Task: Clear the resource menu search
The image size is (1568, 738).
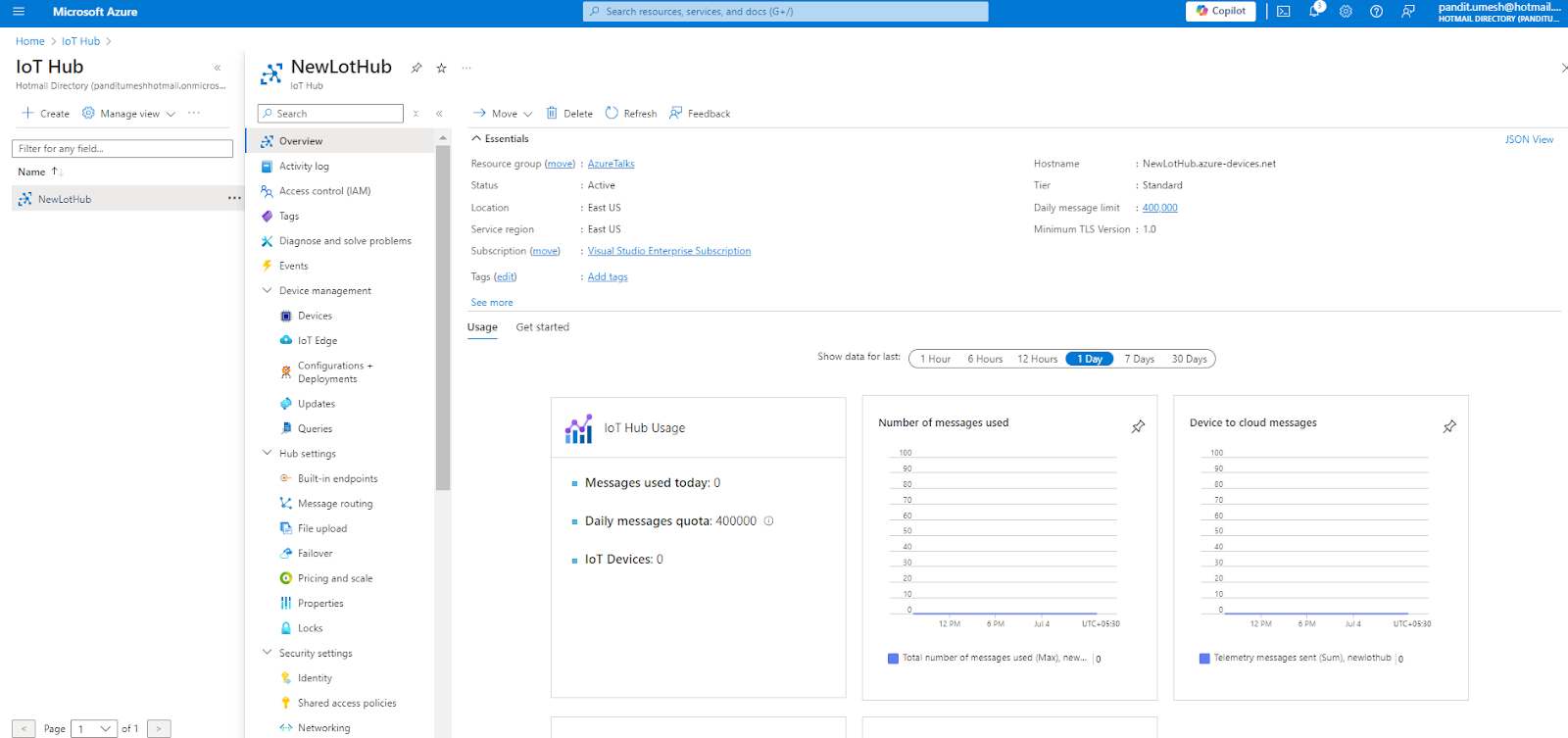Action: pos(416,114)
